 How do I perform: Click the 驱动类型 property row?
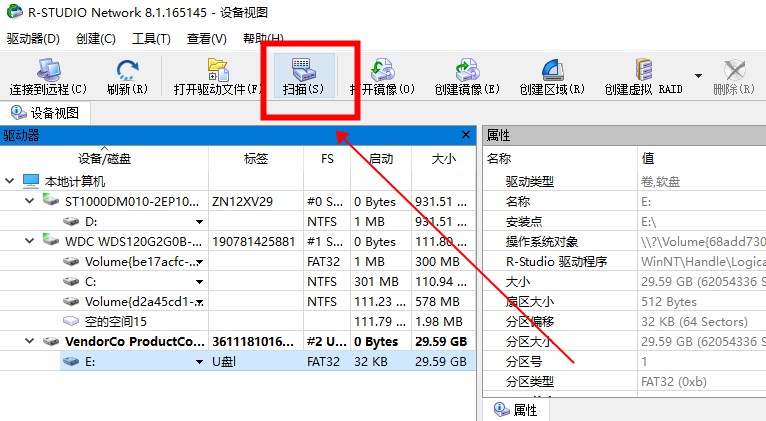(x=624, y=182)
